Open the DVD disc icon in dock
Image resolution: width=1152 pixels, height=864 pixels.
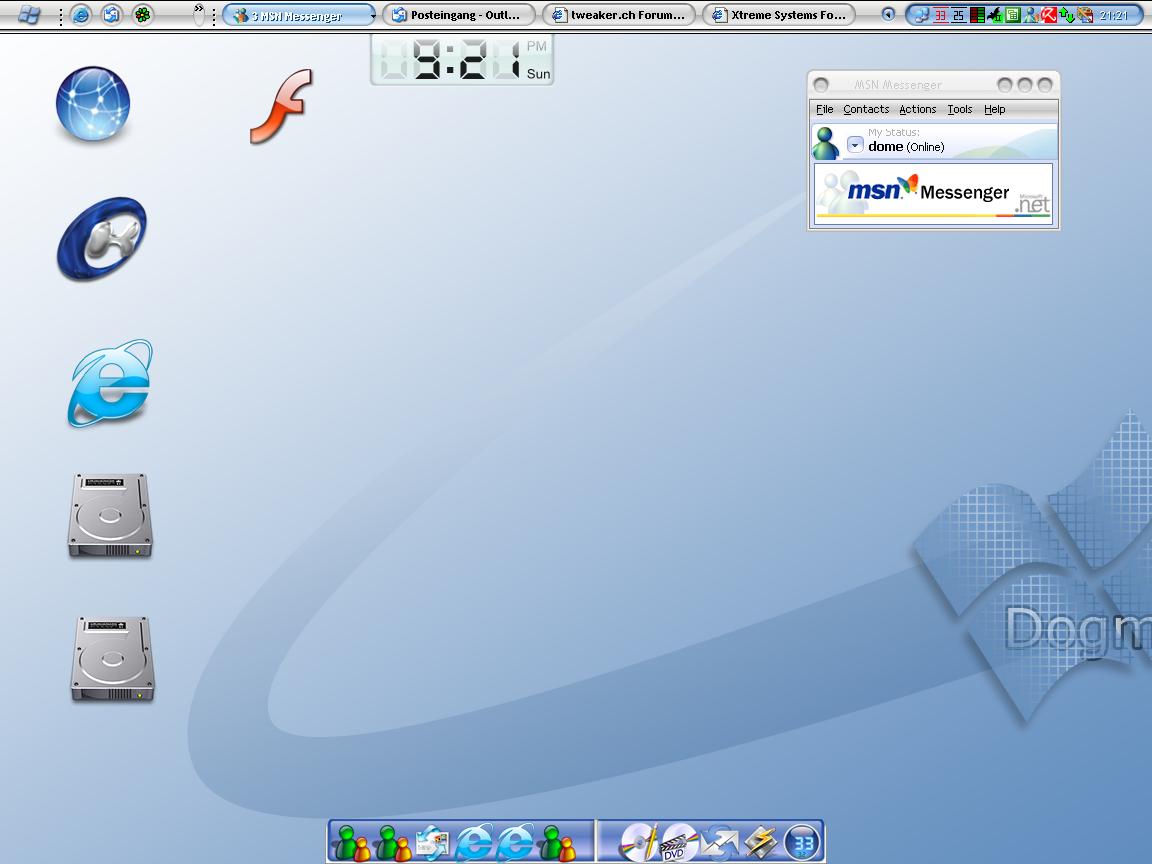[x=679, y=843]
